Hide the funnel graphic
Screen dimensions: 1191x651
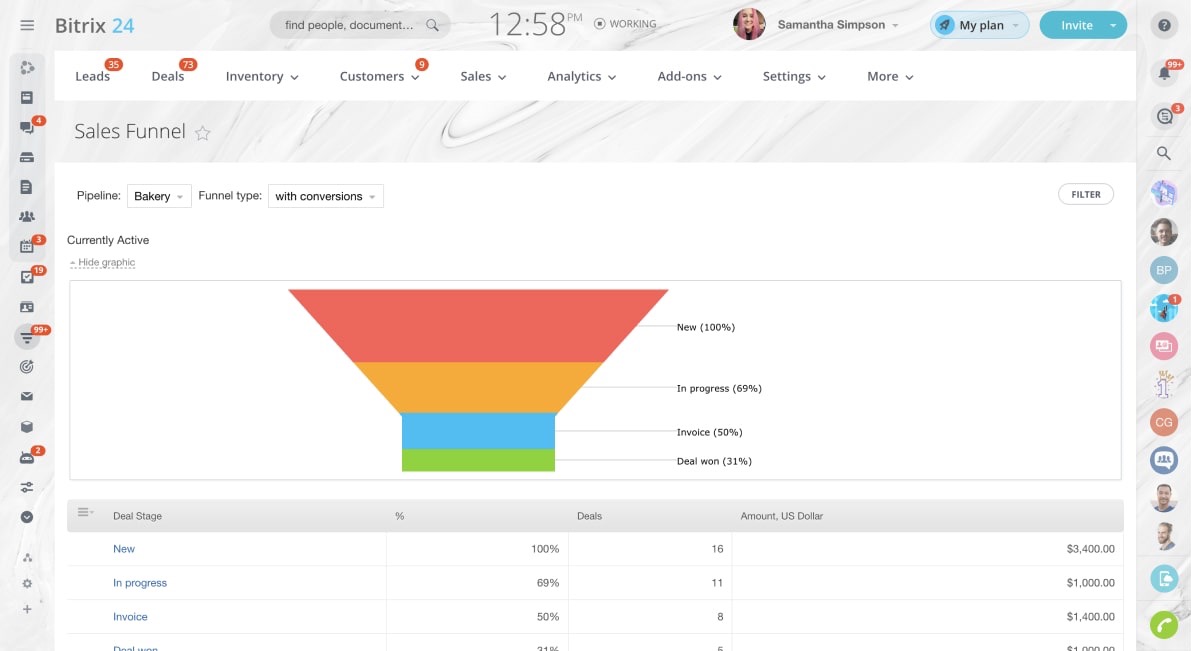point(105,263)
